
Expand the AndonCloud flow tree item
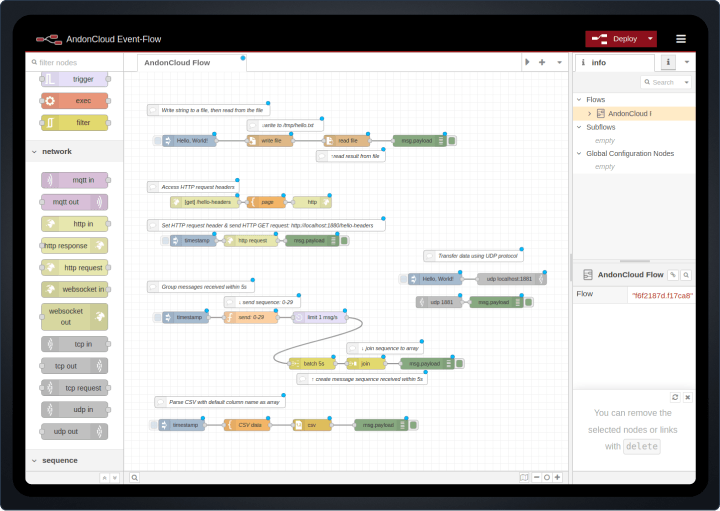point(589,113)
